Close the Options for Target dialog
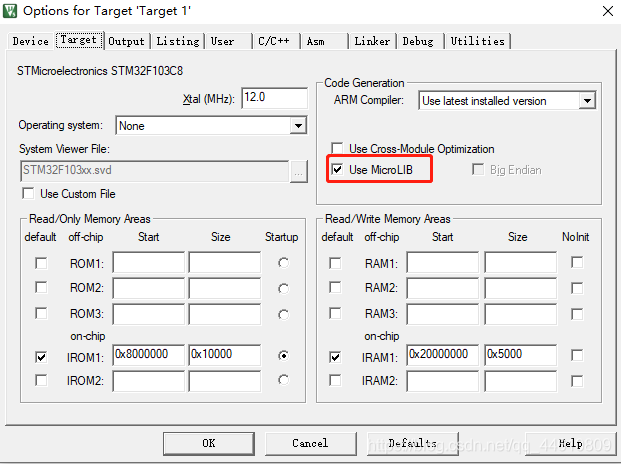 608,11
